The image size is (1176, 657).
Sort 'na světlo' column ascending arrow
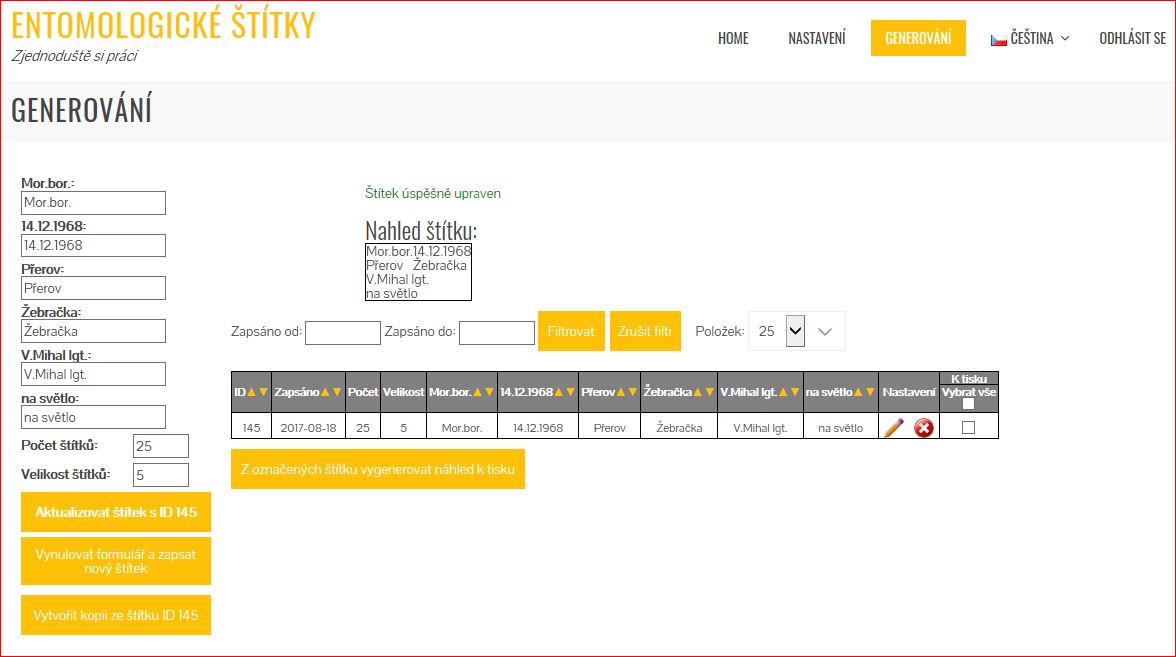859,393
